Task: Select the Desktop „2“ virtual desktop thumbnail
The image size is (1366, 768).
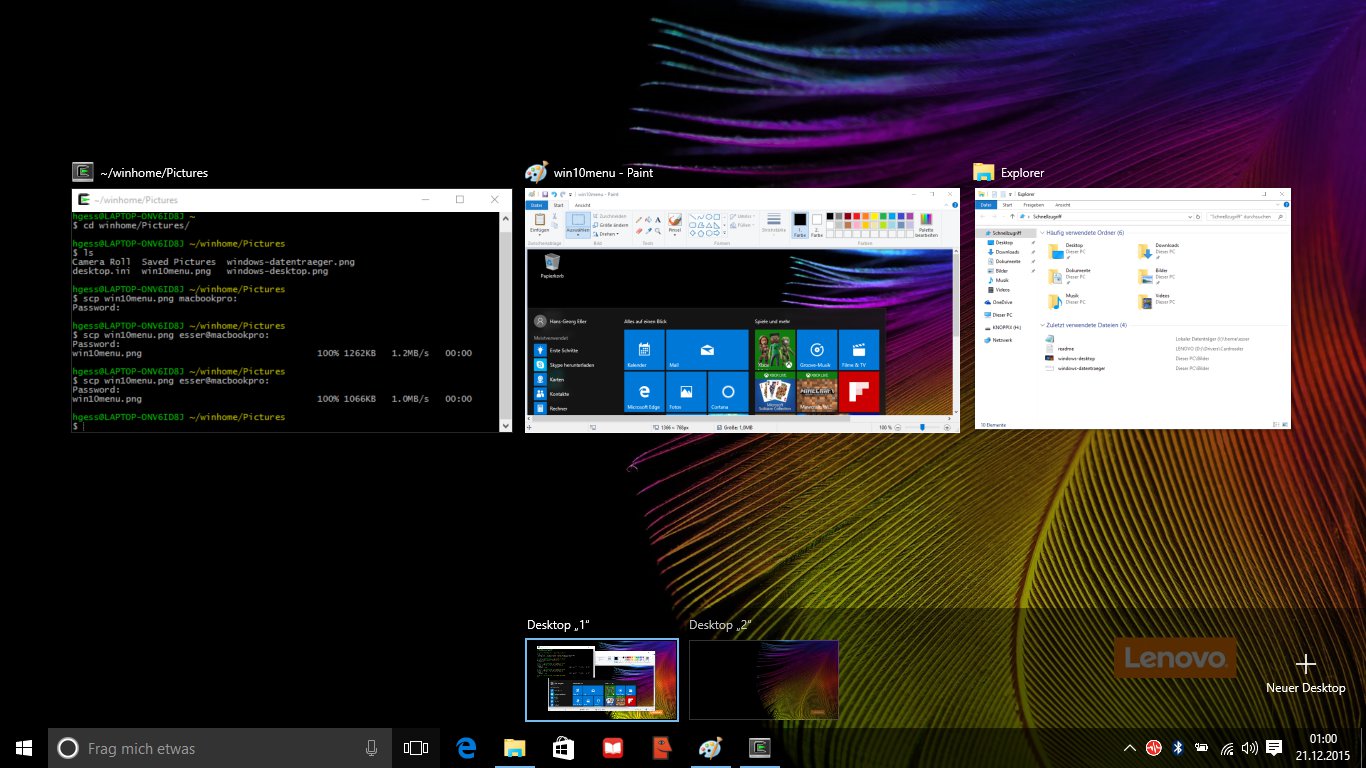Action: [x=764, y=680]
